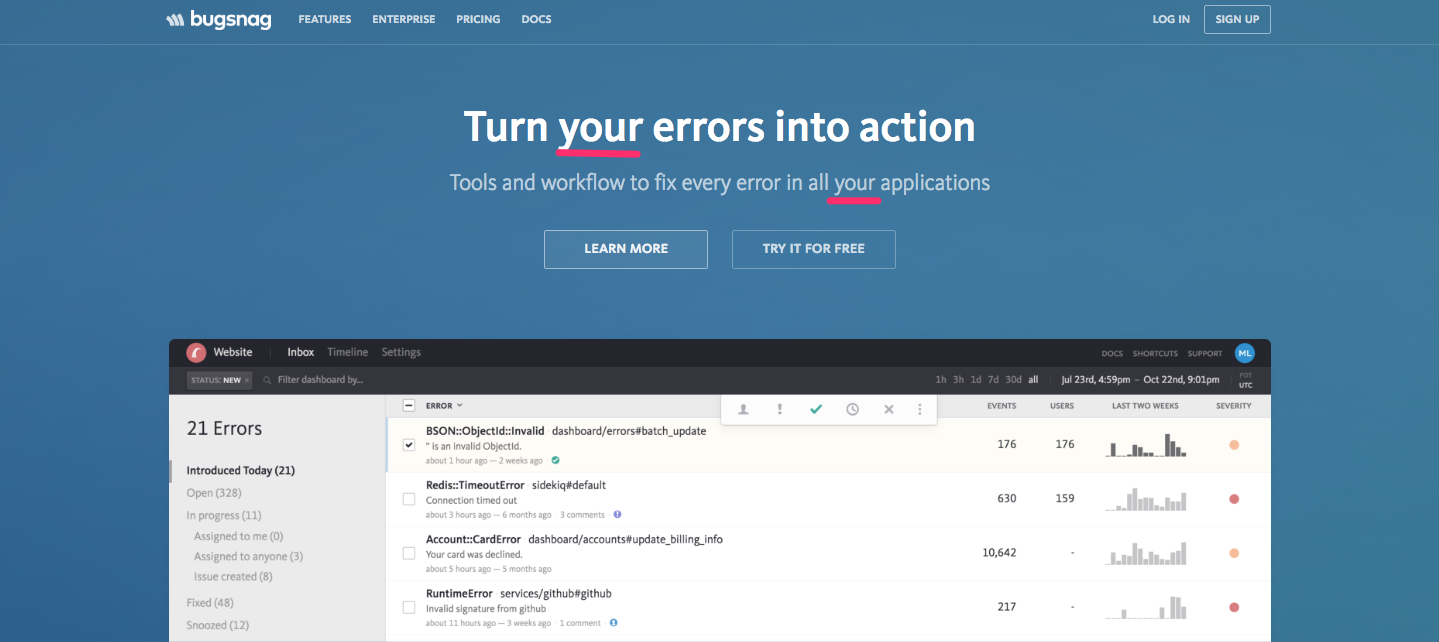1439x642 pixels.
Task: Select the 1d time range
Action: click(976, 380)
